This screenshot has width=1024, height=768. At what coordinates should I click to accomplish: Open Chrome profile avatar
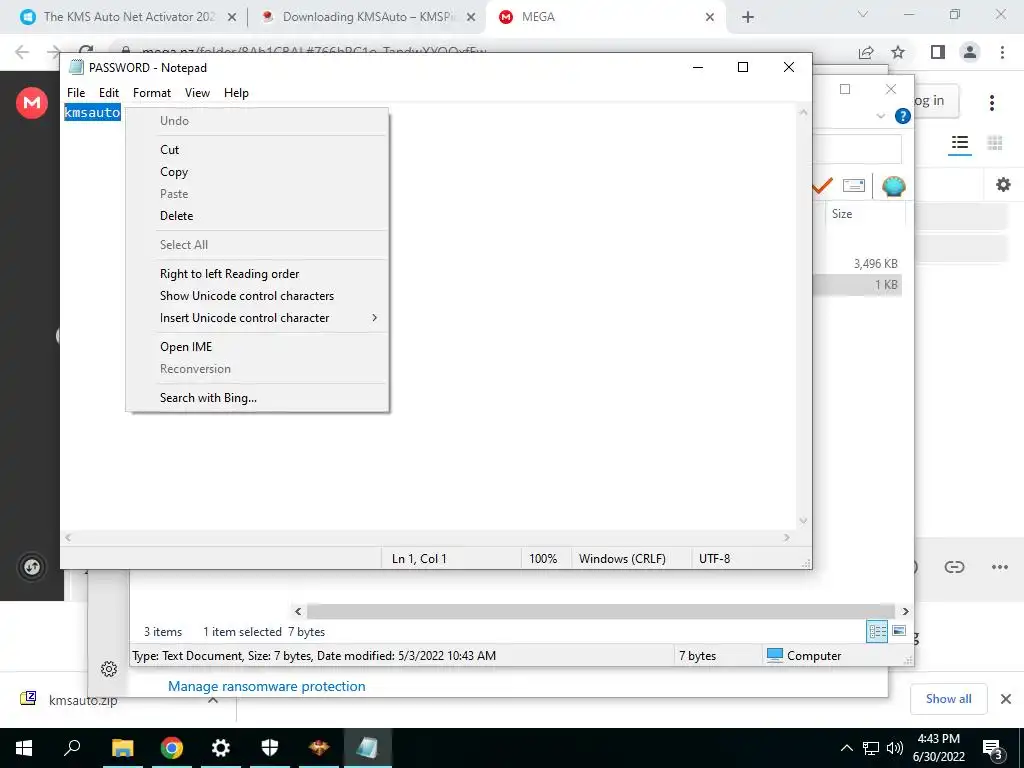pos(970,52)
